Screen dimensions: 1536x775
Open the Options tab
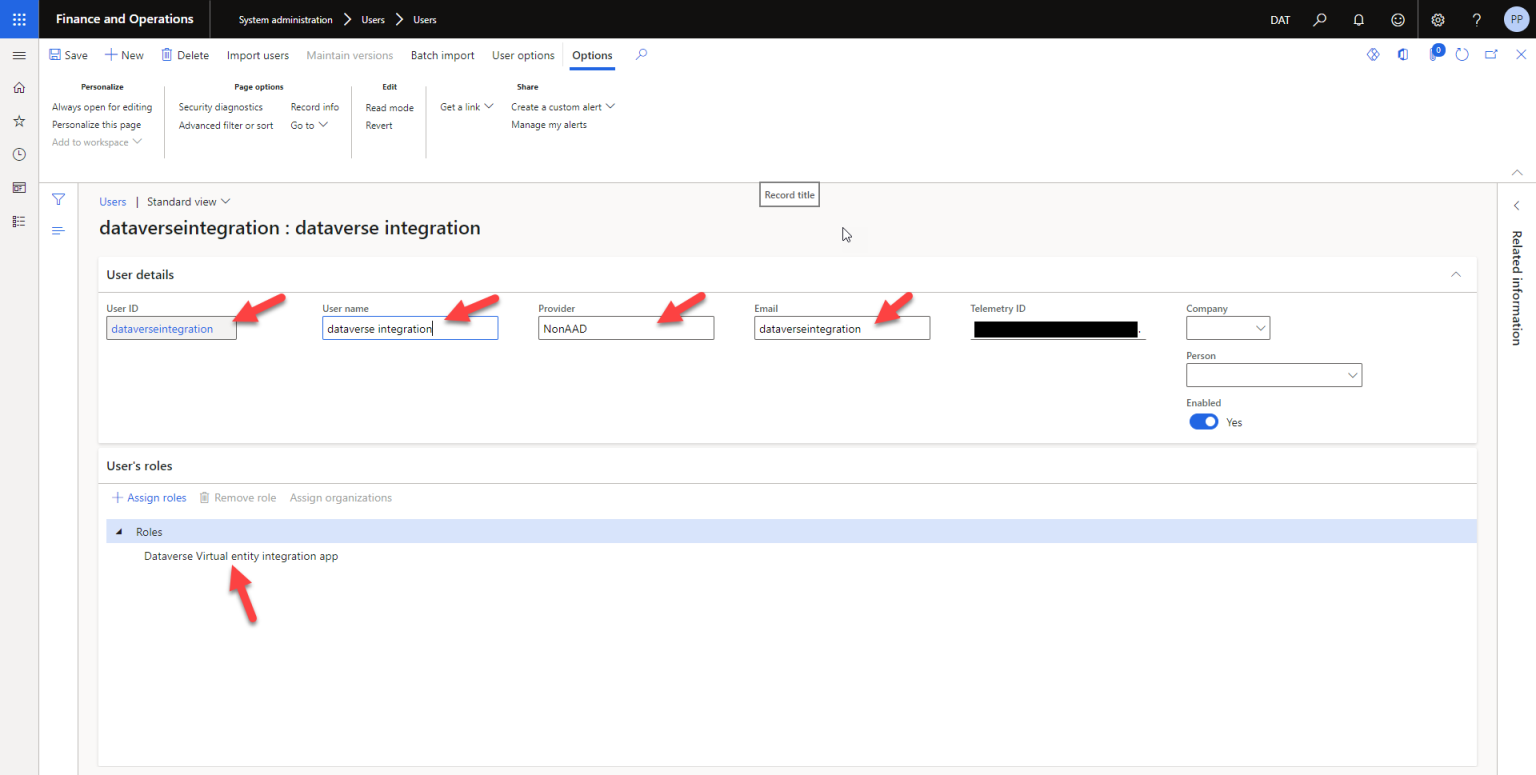(592, 55)
